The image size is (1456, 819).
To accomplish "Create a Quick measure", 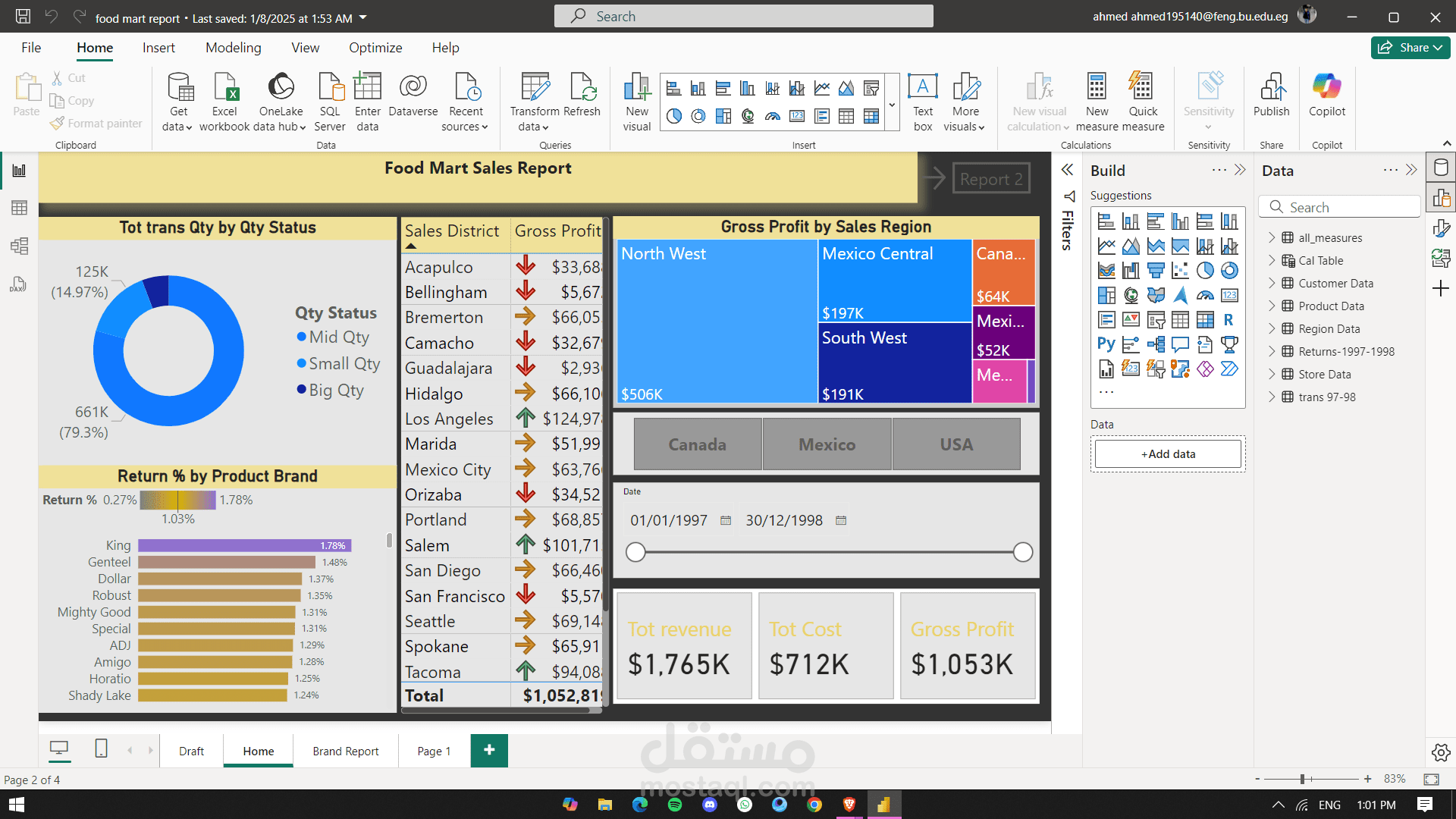I will tap(1143, 102).
